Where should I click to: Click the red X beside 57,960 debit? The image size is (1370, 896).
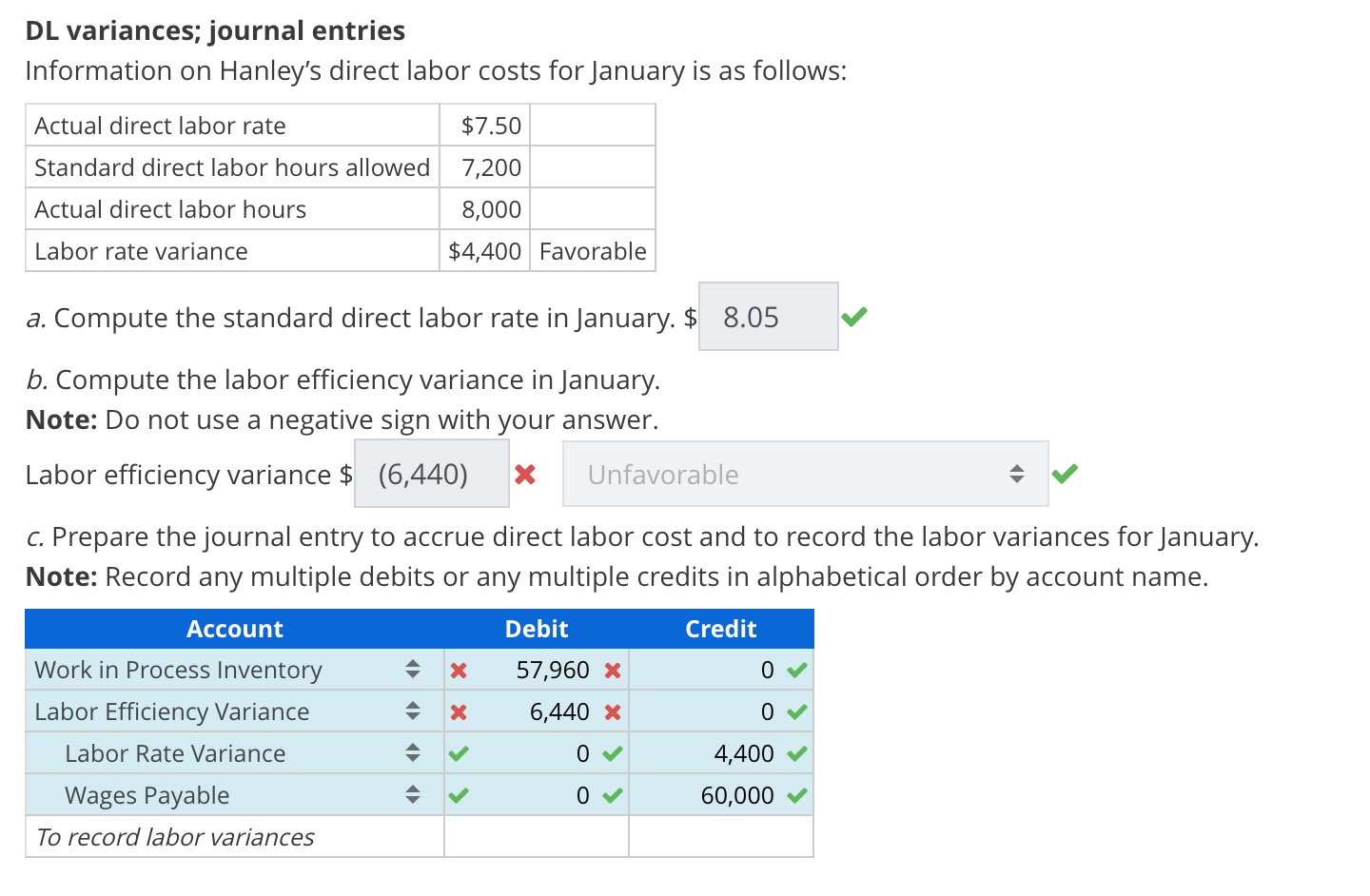tap(612, 669)
